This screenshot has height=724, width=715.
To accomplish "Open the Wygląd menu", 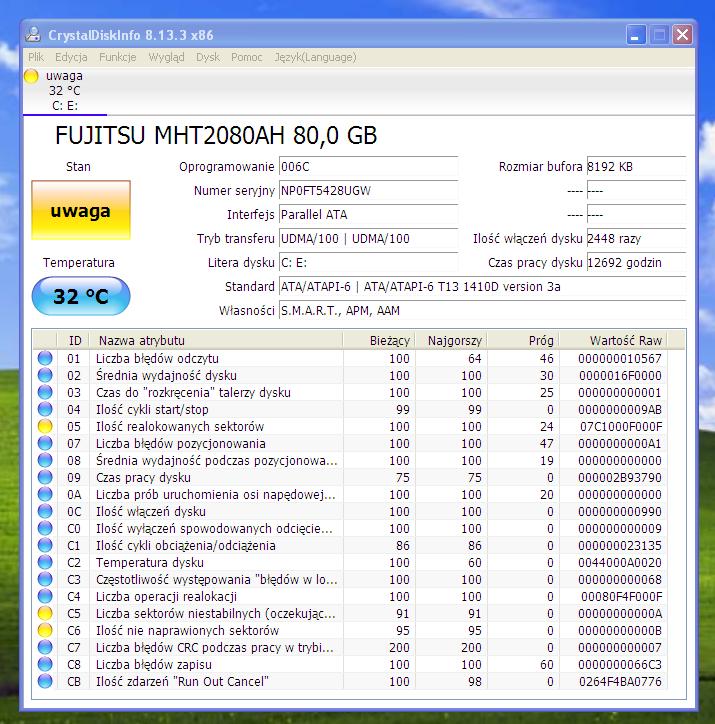I will point(166,57).
